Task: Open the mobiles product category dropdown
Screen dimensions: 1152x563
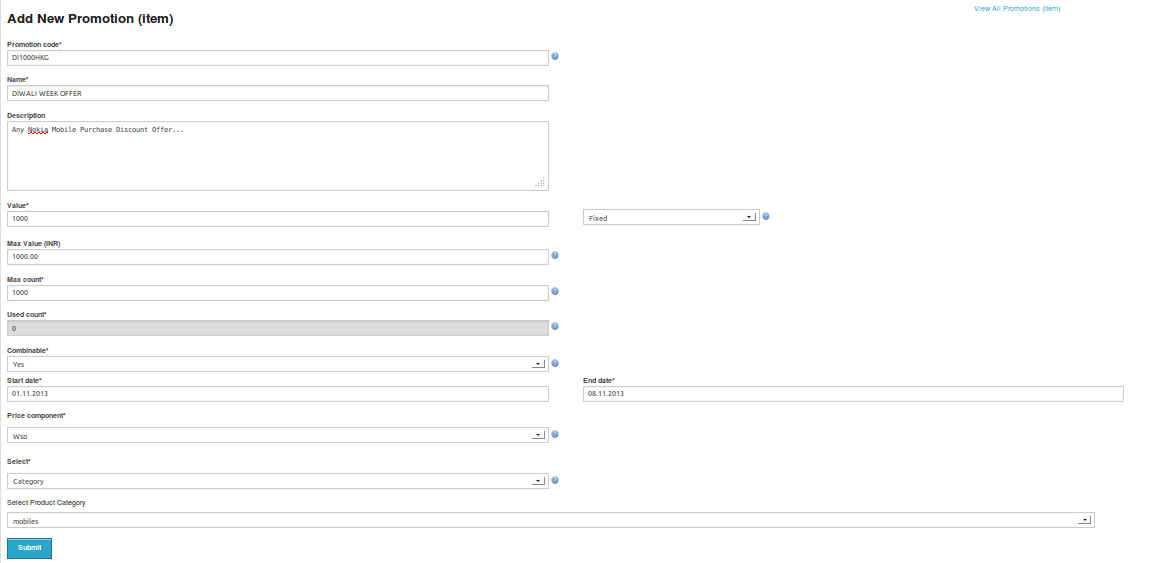Action: click(x=551, y=520)
